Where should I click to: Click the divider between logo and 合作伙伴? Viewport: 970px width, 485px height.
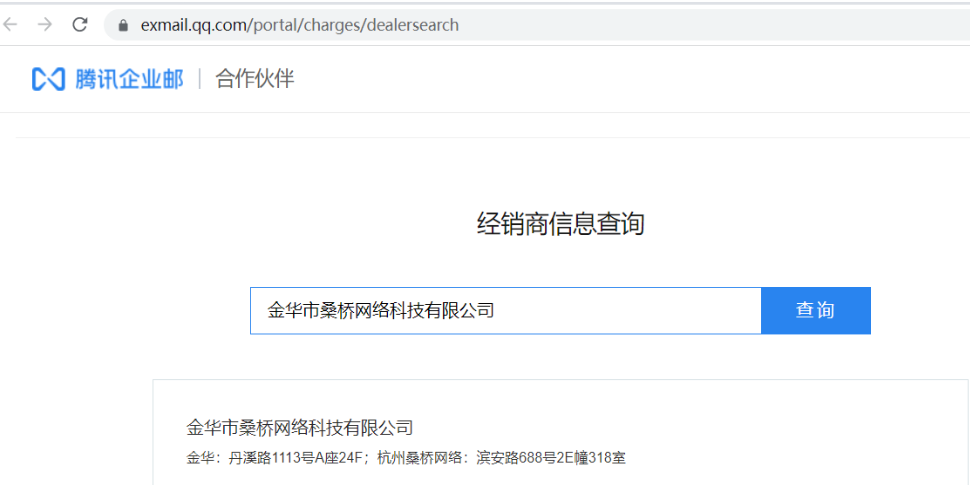tap(200, 79)
